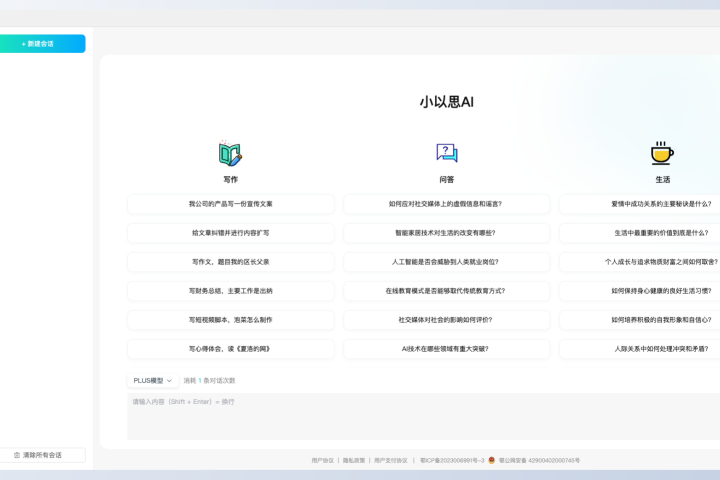Choose 如何应对社交媒体上的虚假信息和谣言 question
This screenshot has width=720, height=480.
pyautogui.click(x=446, y=204)
